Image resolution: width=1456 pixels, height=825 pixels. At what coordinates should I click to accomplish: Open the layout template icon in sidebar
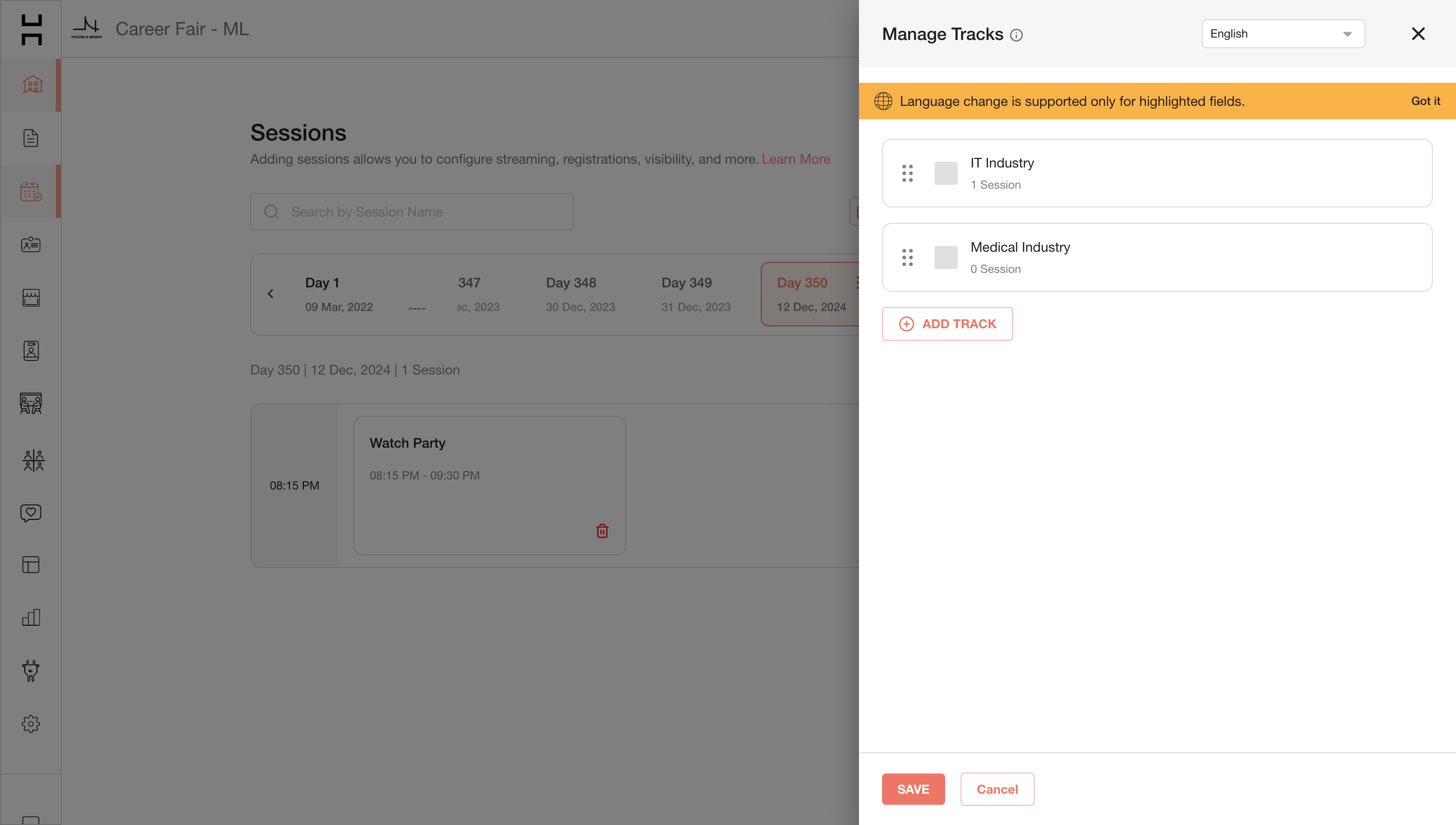31,564
